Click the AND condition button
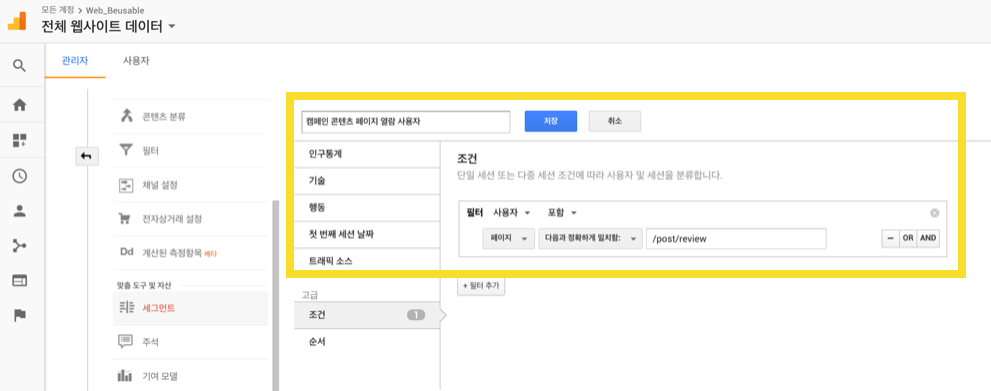 (x=928, y=239)
